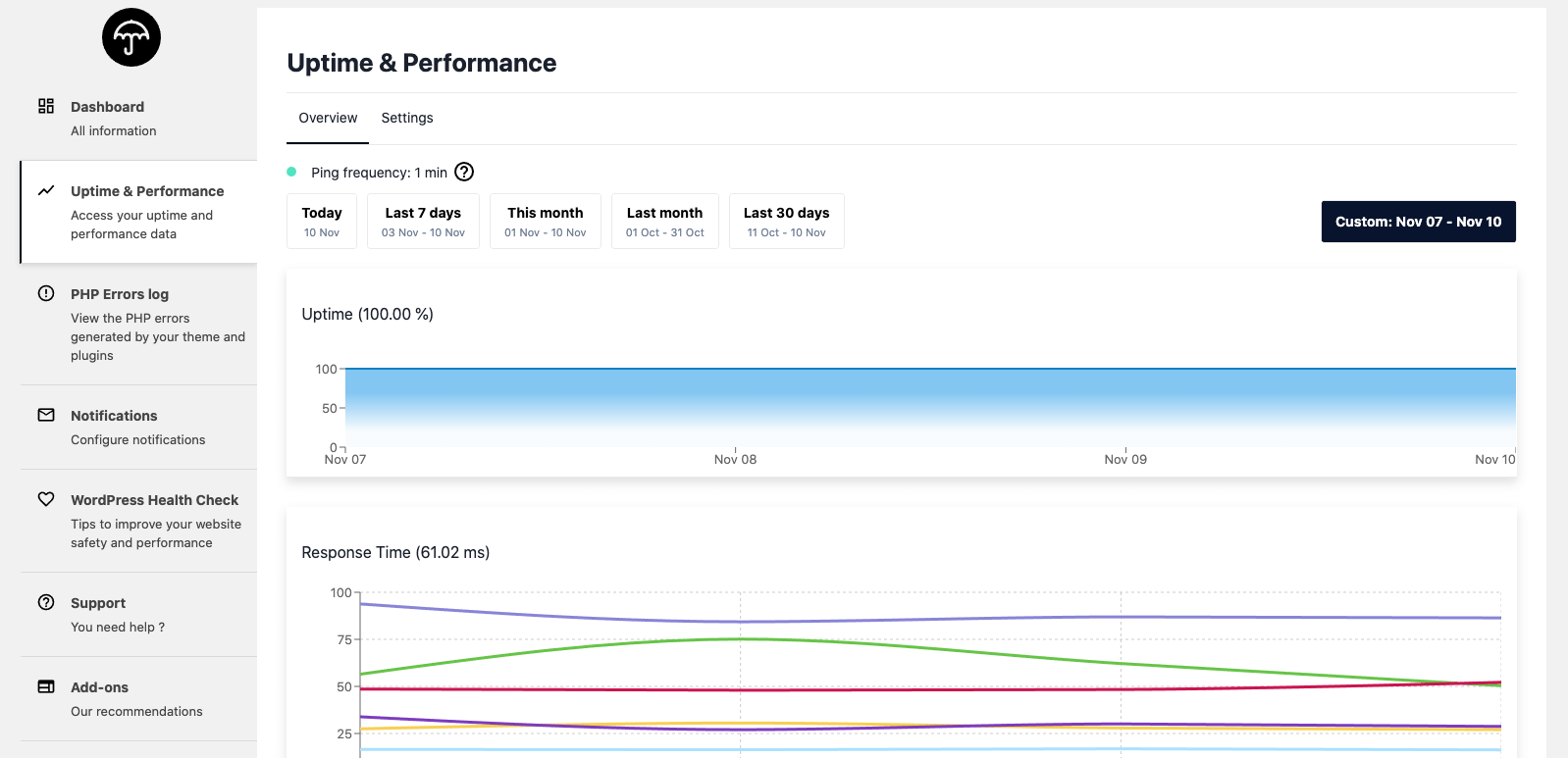The width and height of the screenshot is (1568, 758).
Task: Click the Add-ons card icon
Action: click(x=46, y=686)
